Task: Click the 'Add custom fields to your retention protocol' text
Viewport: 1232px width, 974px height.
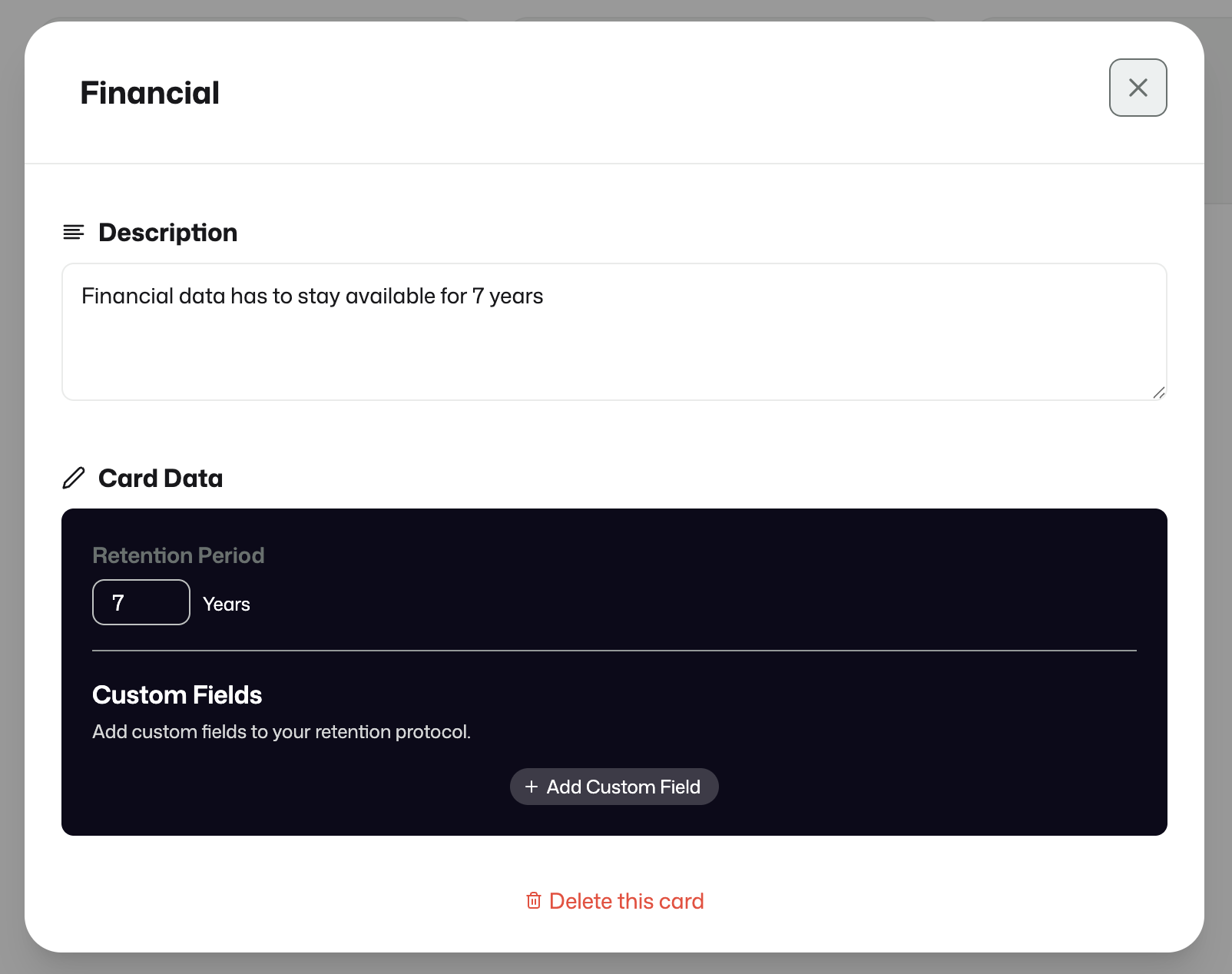Action: (281, 731)
